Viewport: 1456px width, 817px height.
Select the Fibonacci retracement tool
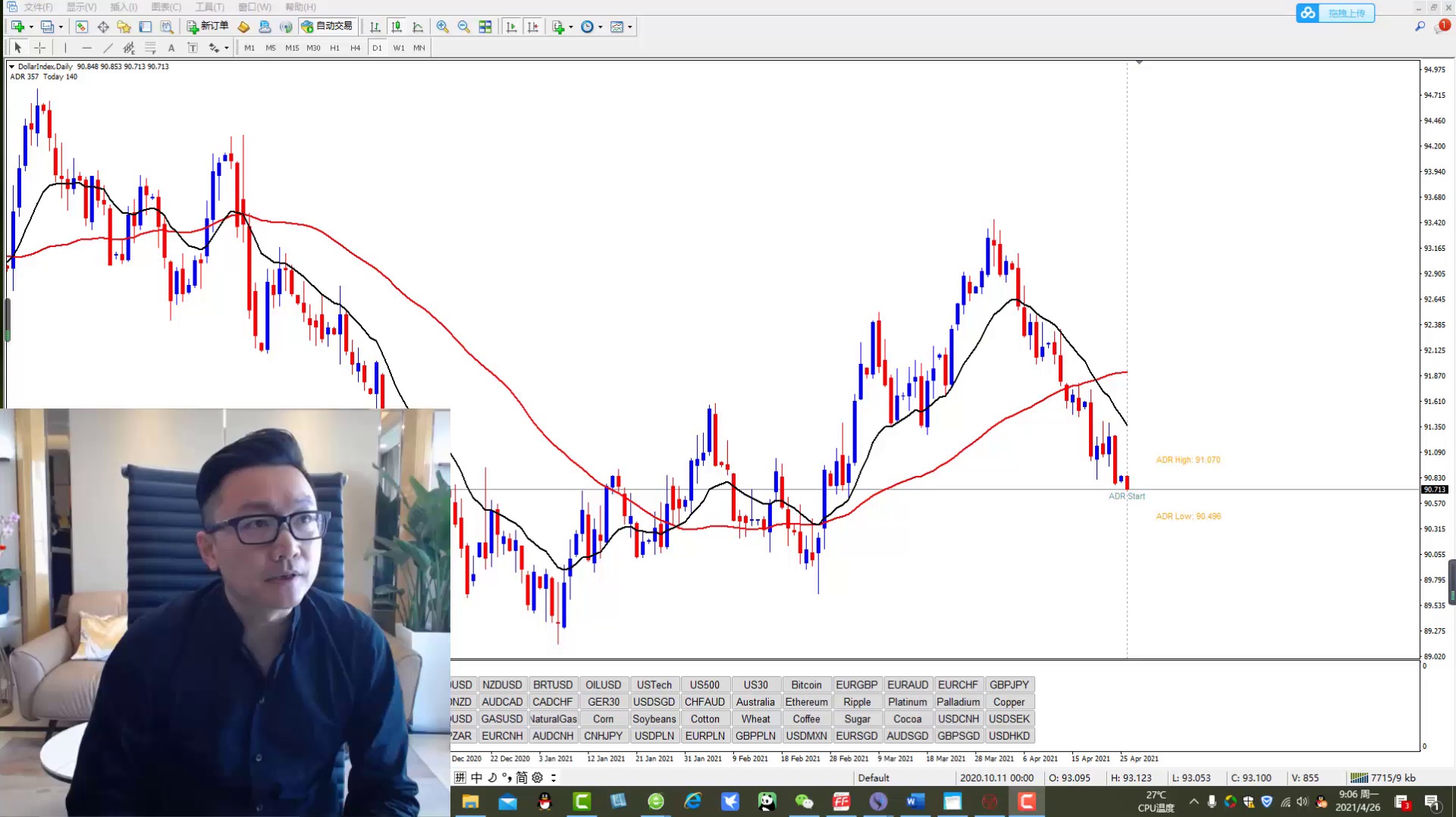150,48
